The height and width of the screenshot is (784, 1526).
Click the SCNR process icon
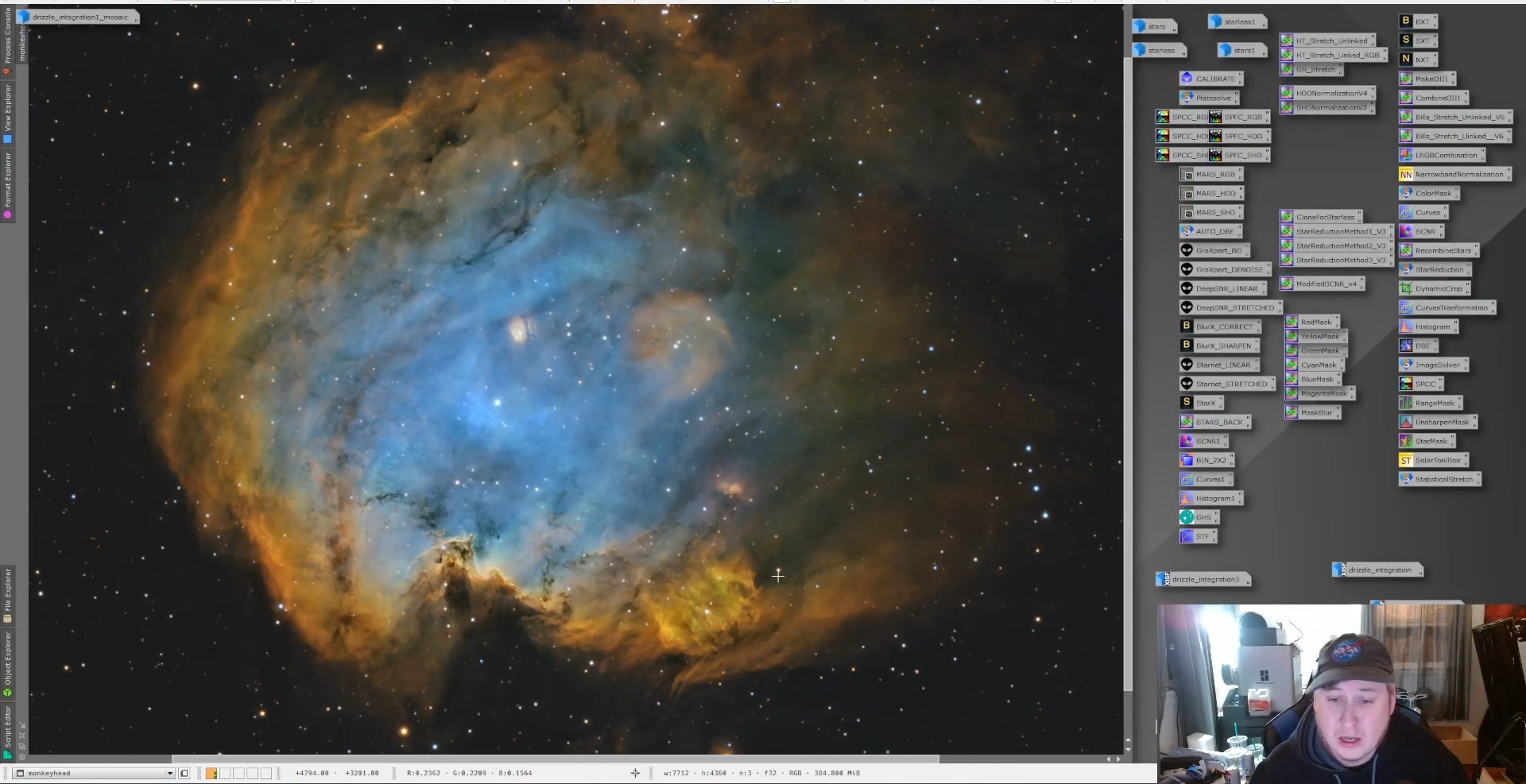(1424, 232)
